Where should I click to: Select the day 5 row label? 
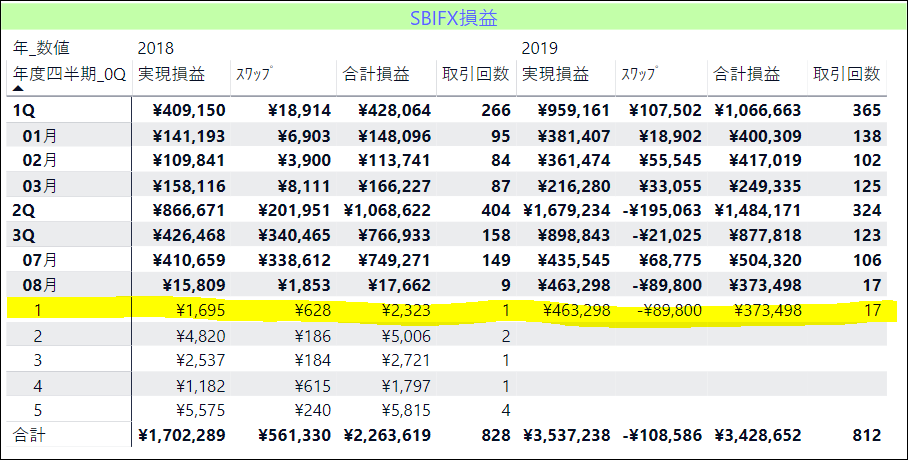pyautogui.click(x=38, y=410)
